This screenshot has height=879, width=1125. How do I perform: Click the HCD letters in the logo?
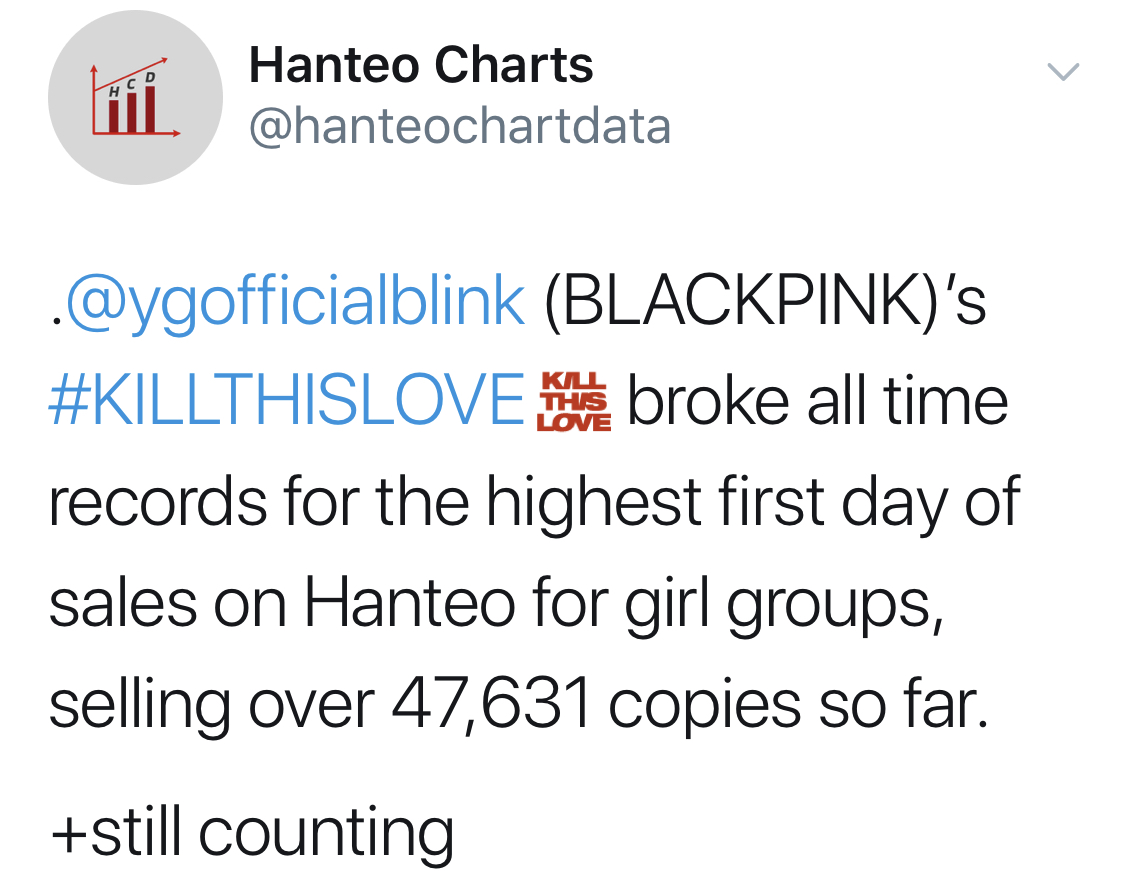(x=132, y=84)
